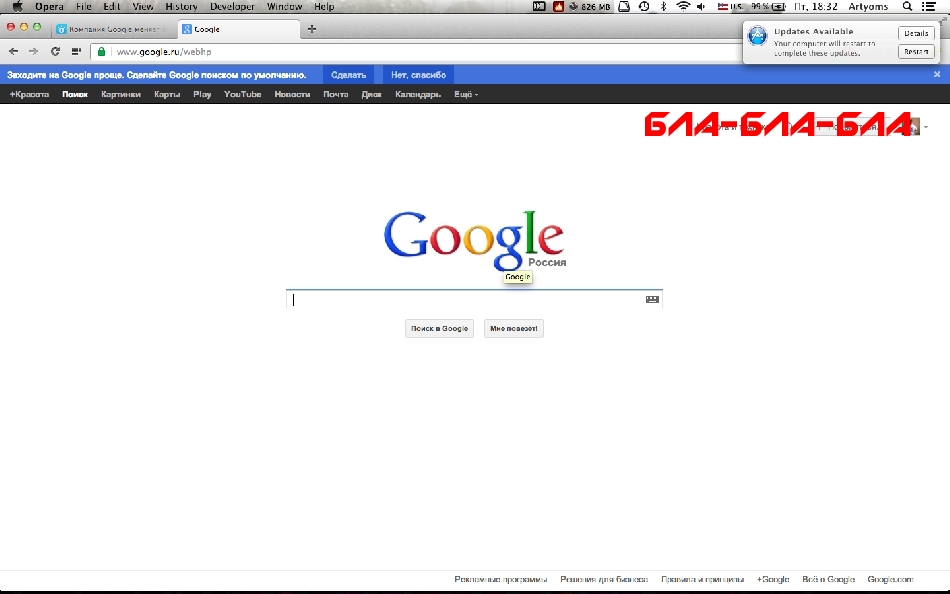Open Notification Center list icon
This screenshot has width=950, height=594.
[x=928, y=7]
